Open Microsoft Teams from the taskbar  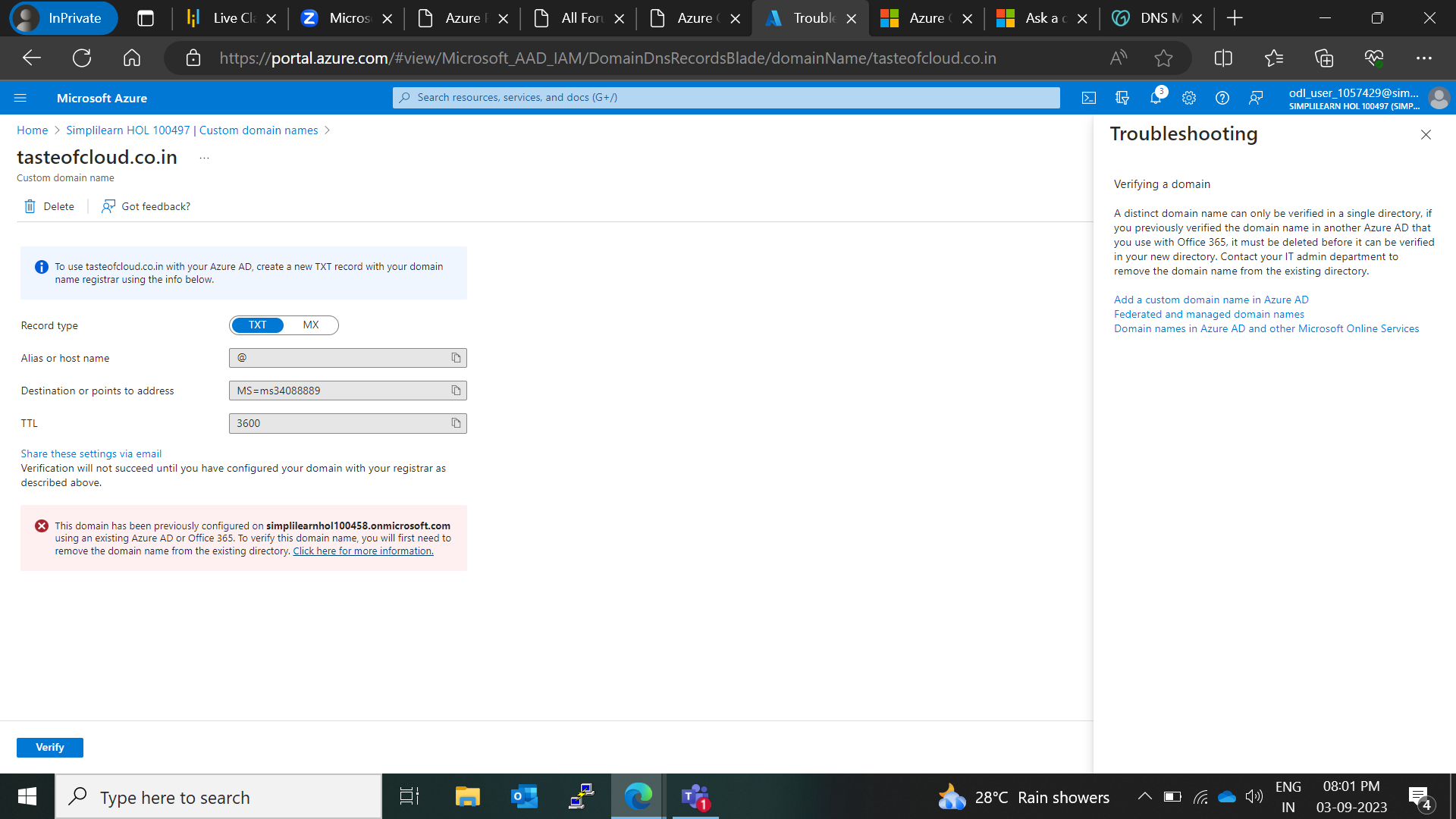[694, 796]
